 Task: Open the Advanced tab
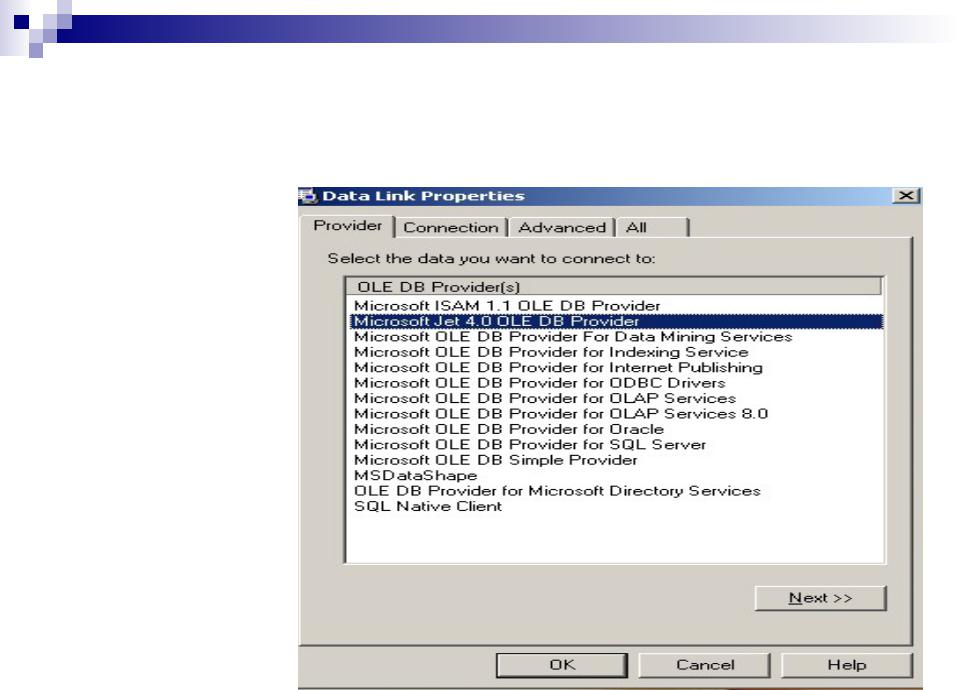(x=561, y=228)
